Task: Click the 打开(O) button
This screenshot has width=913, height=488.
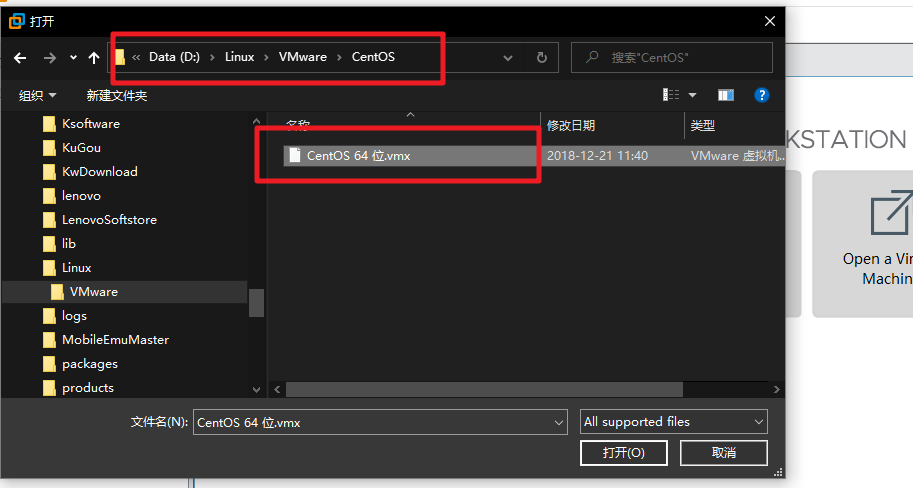Action: point(624,452)
